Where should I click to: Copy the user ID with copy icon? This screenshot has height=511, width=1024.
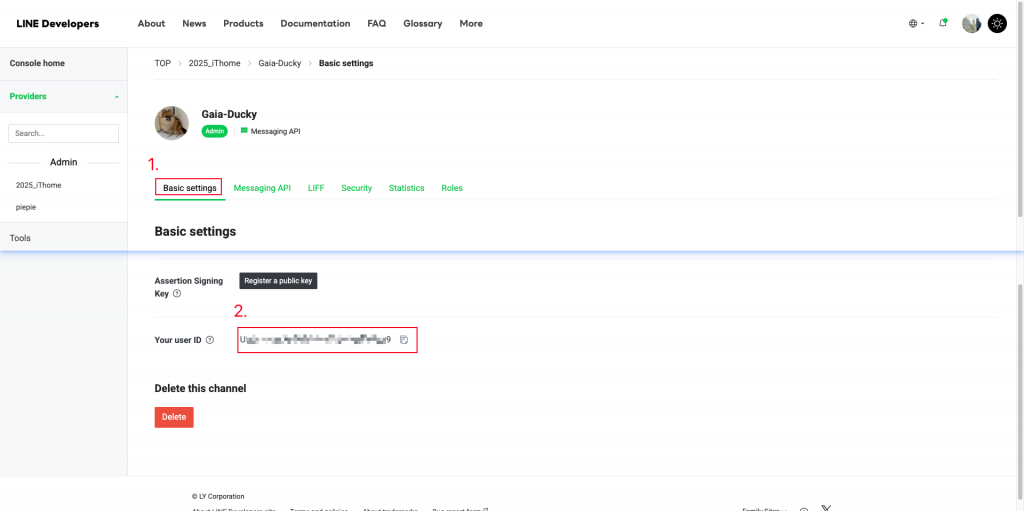tap(404, 340)
